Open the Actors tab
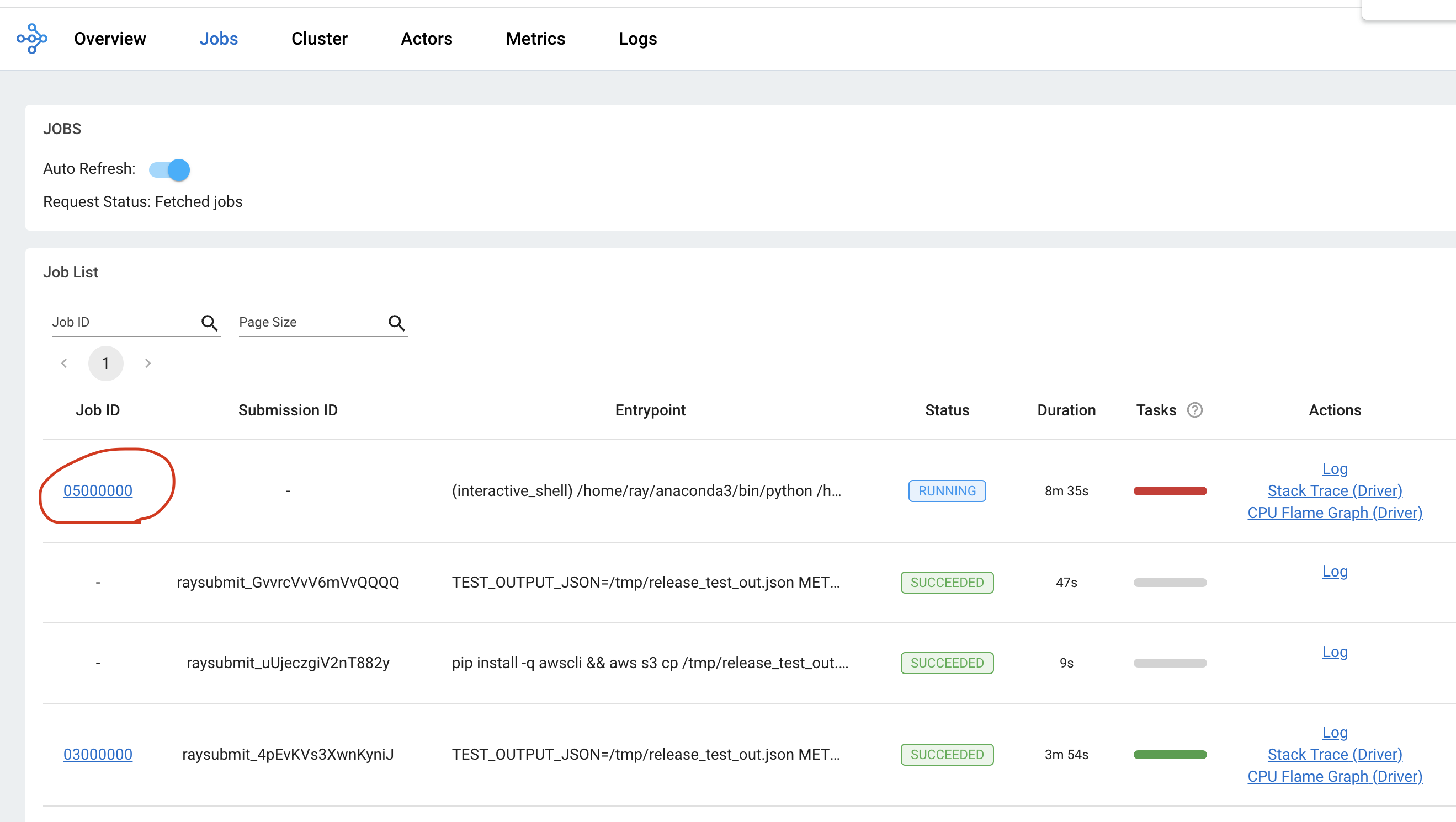Image resolution: width=1456 pixels, height=822 pixels. click(x=426, y=39)
